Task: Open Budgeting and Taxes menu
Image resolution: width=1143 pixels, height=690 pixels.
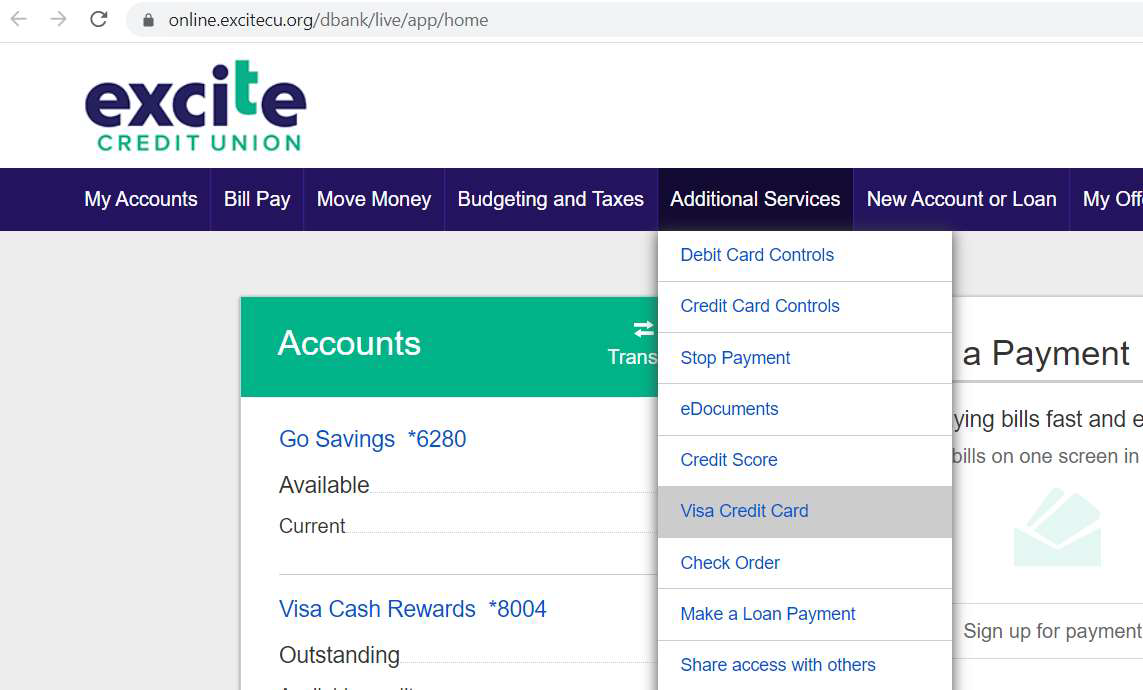Action: pos(551,199)
